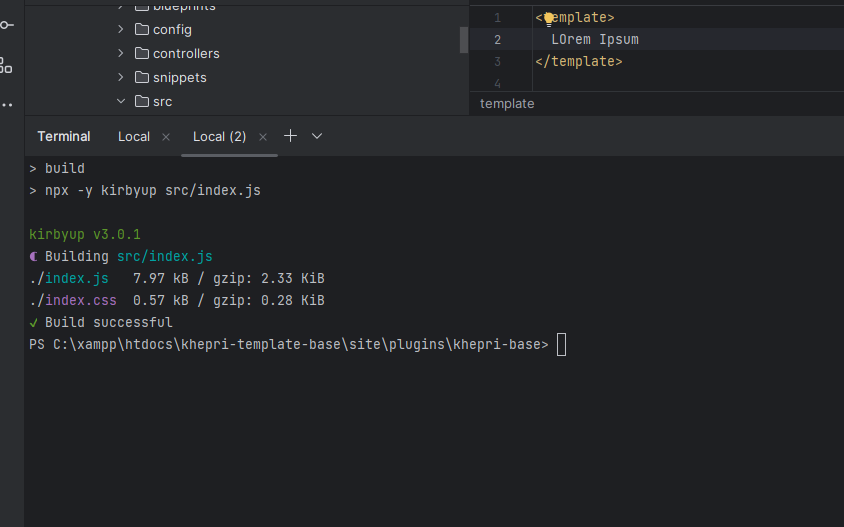Select the Local (2) terminal tab
Viewport: 844px width, 527px height.
[x=219, y=137]
